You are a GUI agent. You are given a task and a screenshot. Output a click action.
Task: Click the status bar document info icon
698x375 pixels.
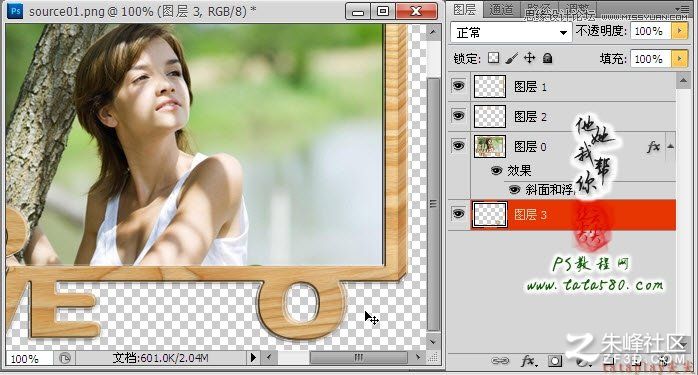[65, 358]
